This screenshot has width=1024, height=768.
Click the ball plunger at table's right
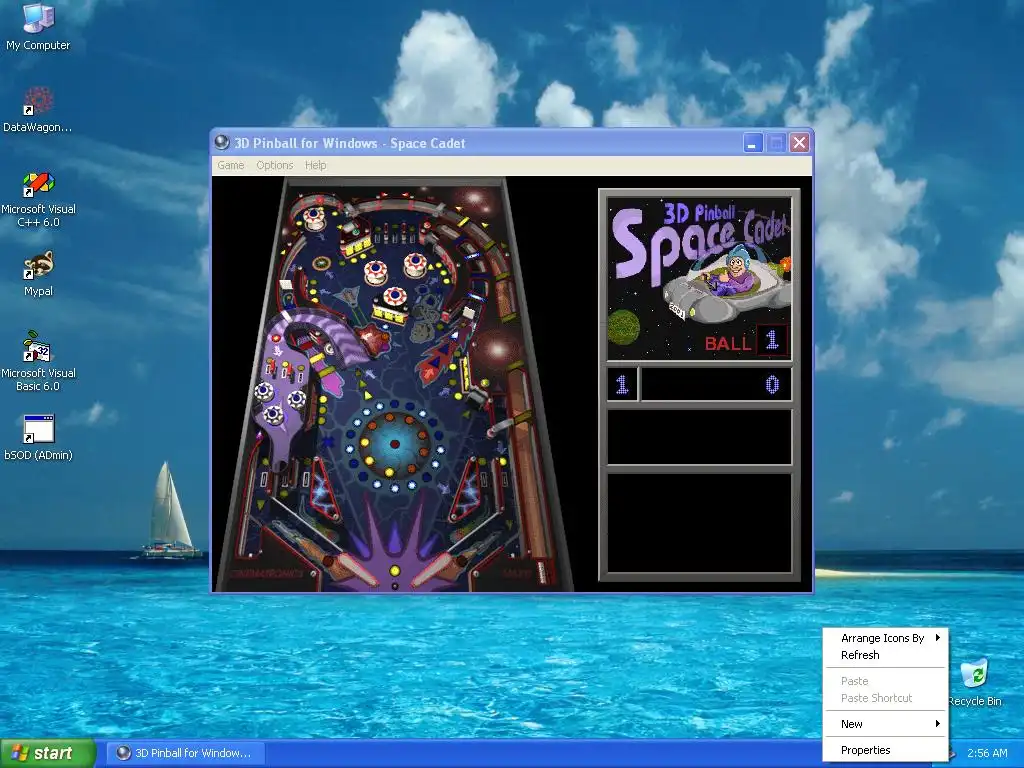(541, 573)
